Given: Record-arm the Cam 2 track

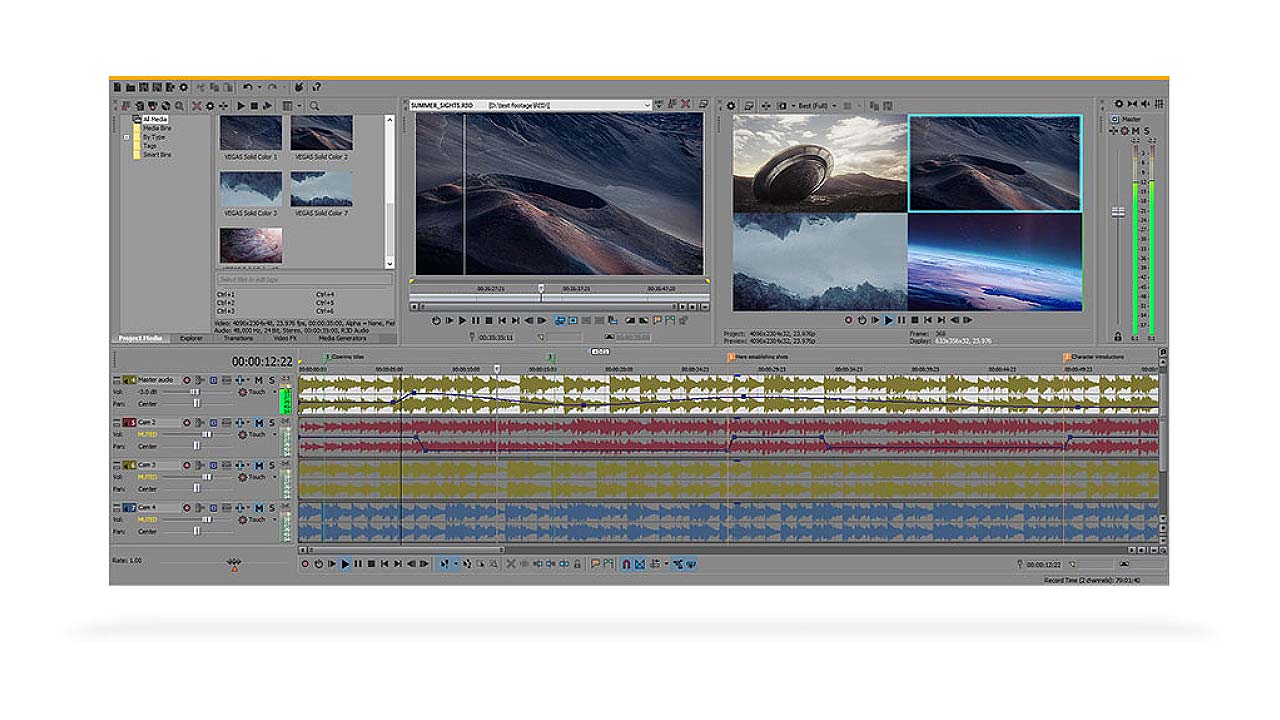Looking at the screenshot, I should tap(187, 422).
